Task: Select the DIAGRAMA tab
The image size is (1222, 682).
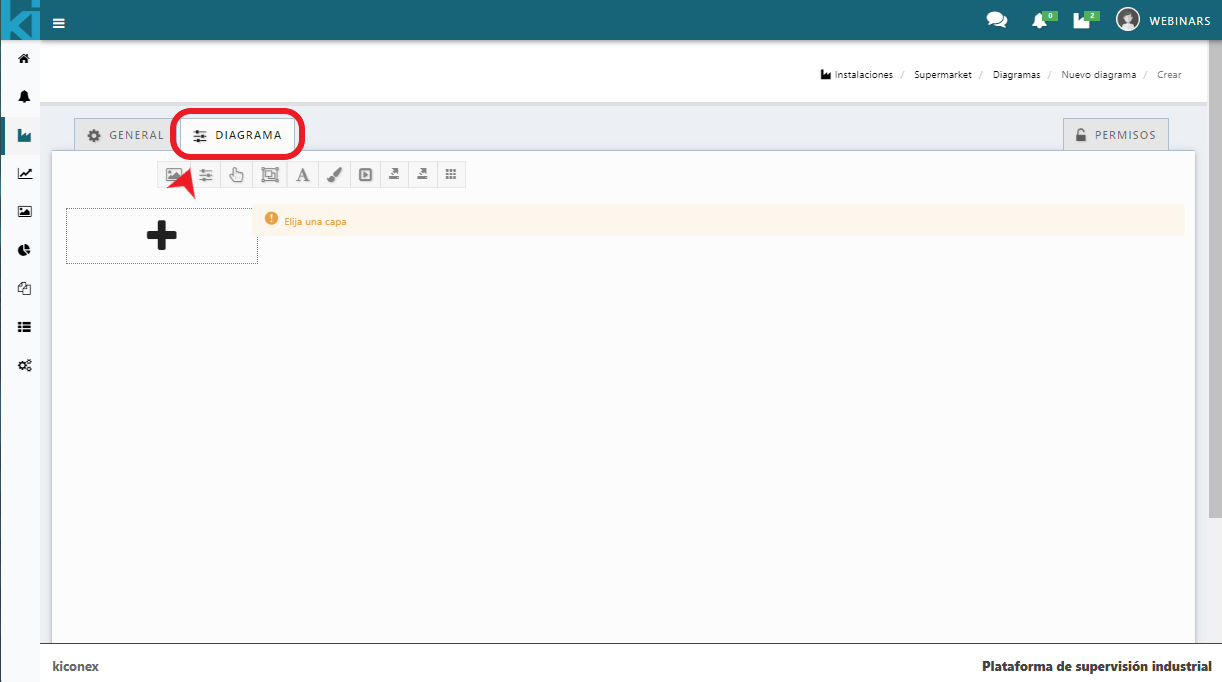Action: [237, 135]
